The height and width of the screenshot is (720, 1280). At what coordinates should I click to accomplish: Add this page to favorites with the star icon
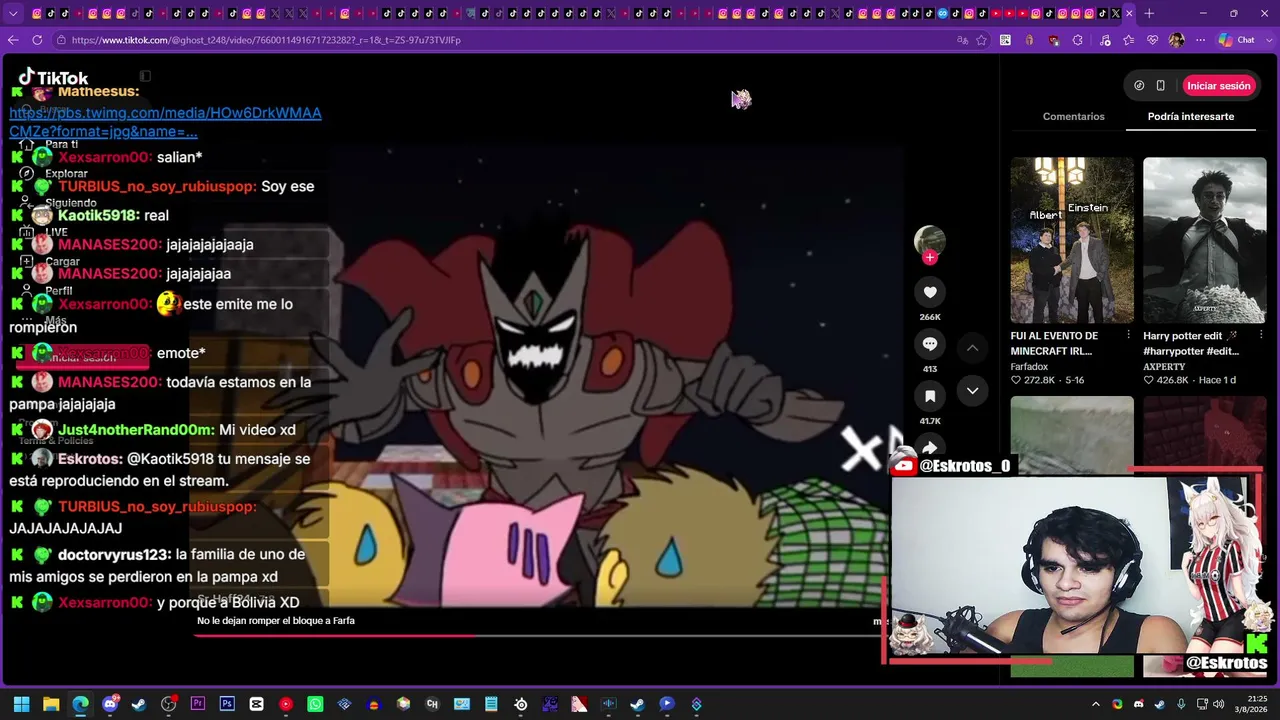982,40
